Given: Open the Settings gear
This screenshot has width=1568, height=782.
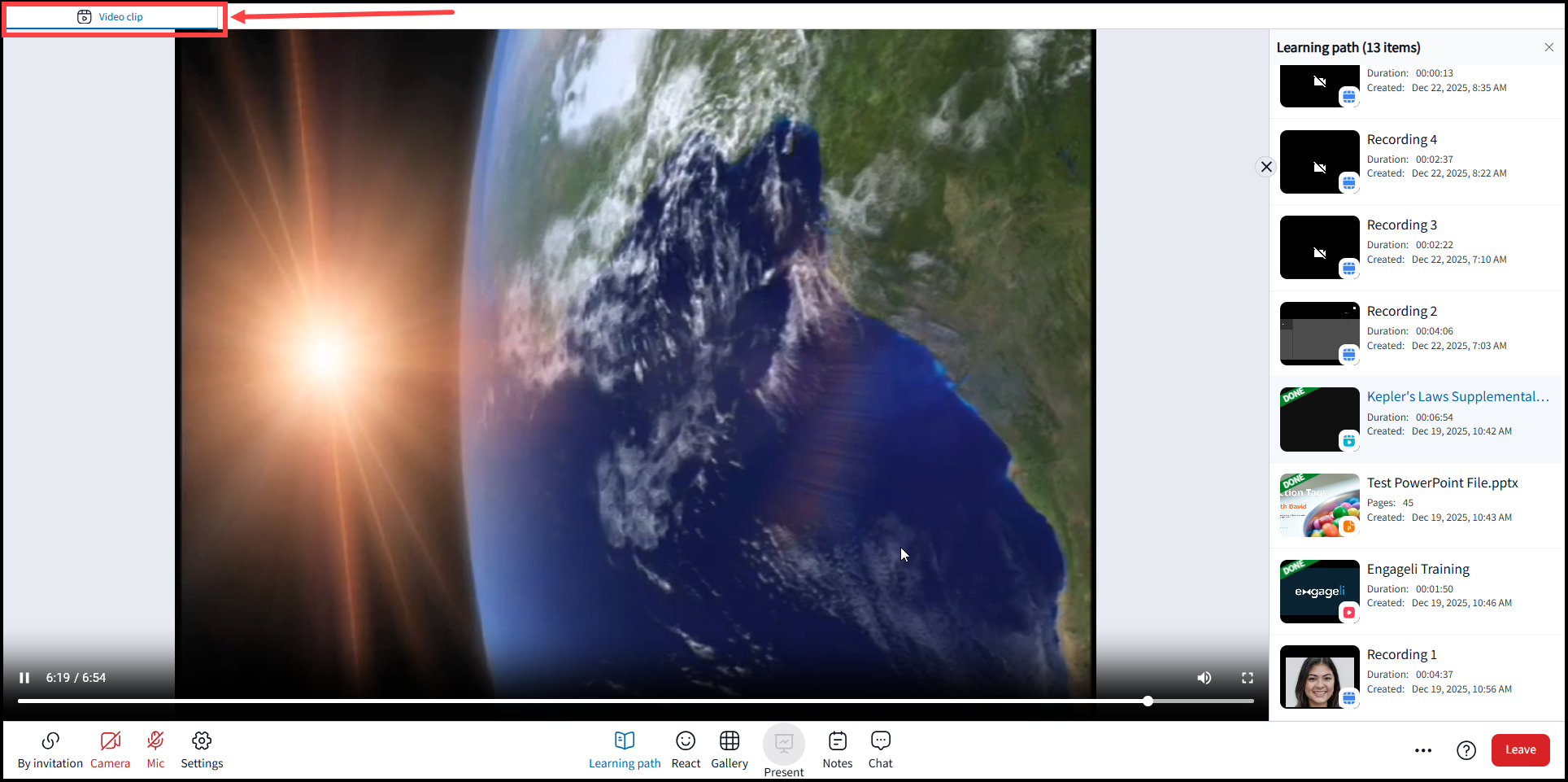Looking at the screenshot, I should click(202, 749).
